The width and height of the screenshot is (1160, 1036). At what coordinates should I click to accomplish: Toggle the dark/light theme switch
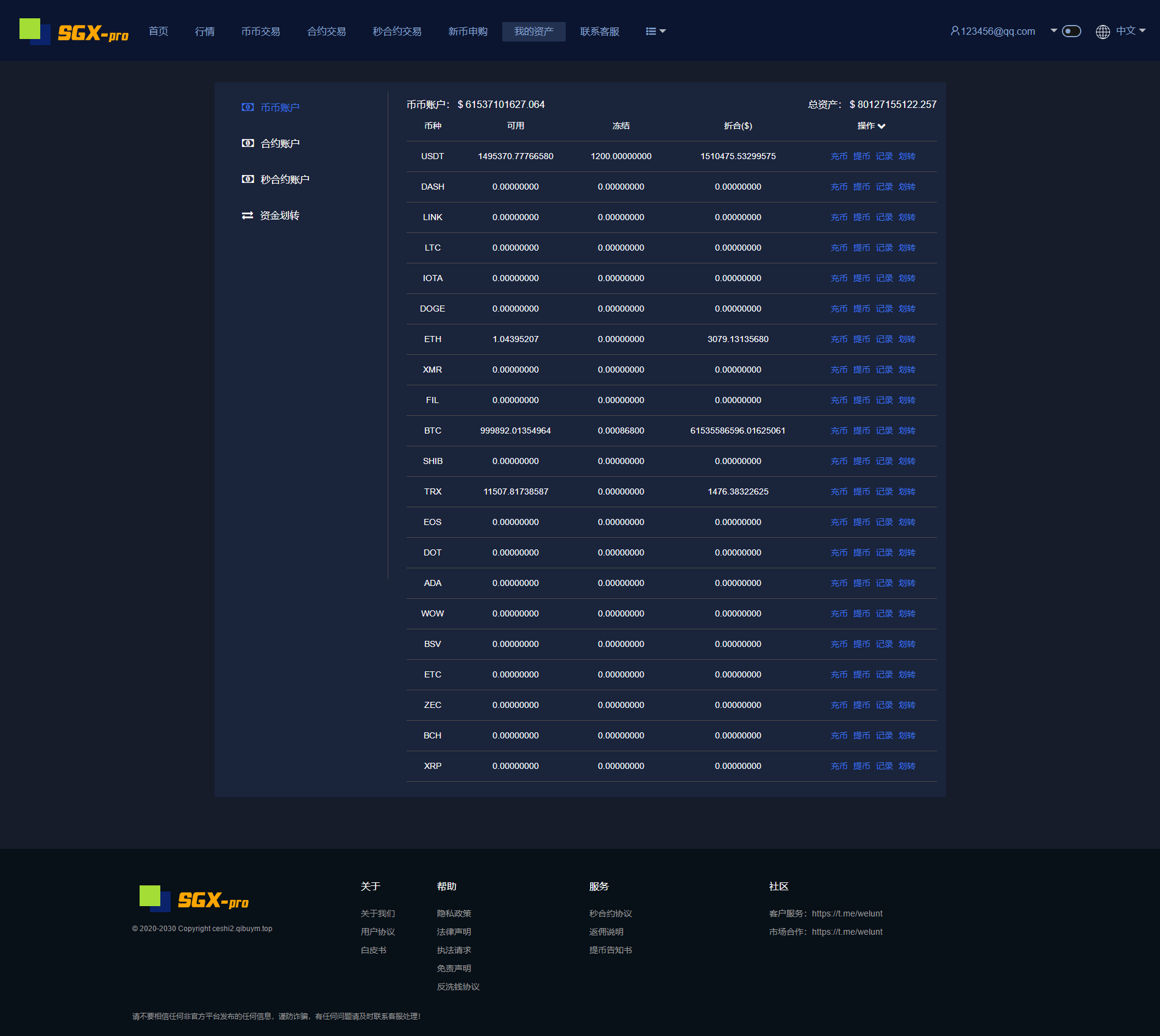(x=1071, y=31)
